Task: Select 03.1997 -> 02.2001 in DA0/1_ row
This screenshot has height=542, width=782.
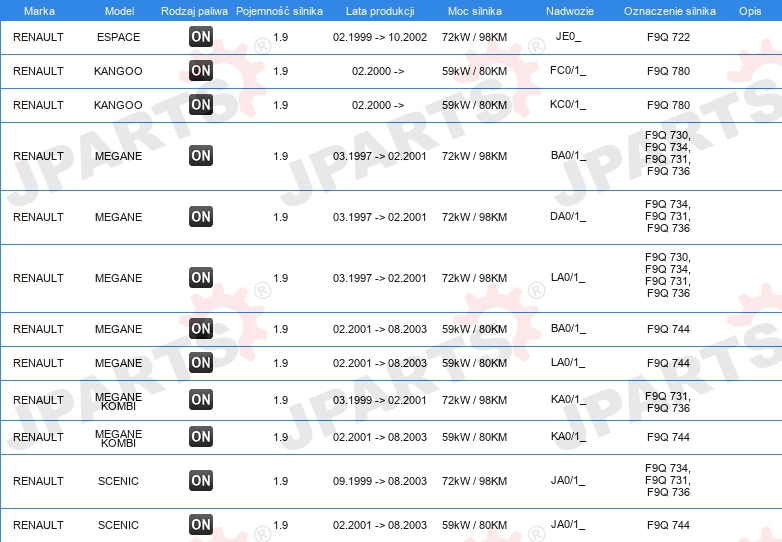Action: point(380,217)
